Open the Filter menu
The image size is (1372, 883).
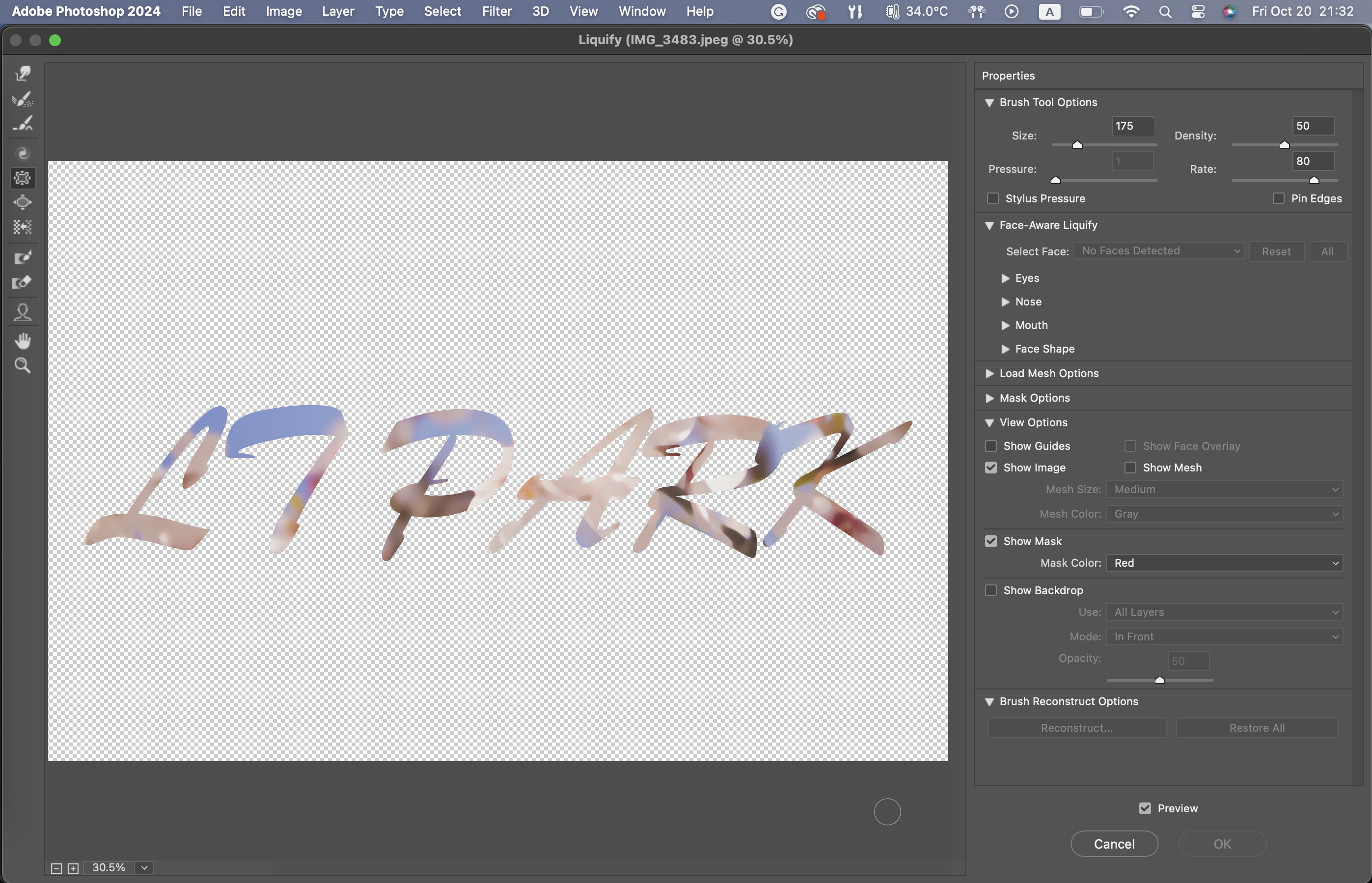[x=496, y=11]
